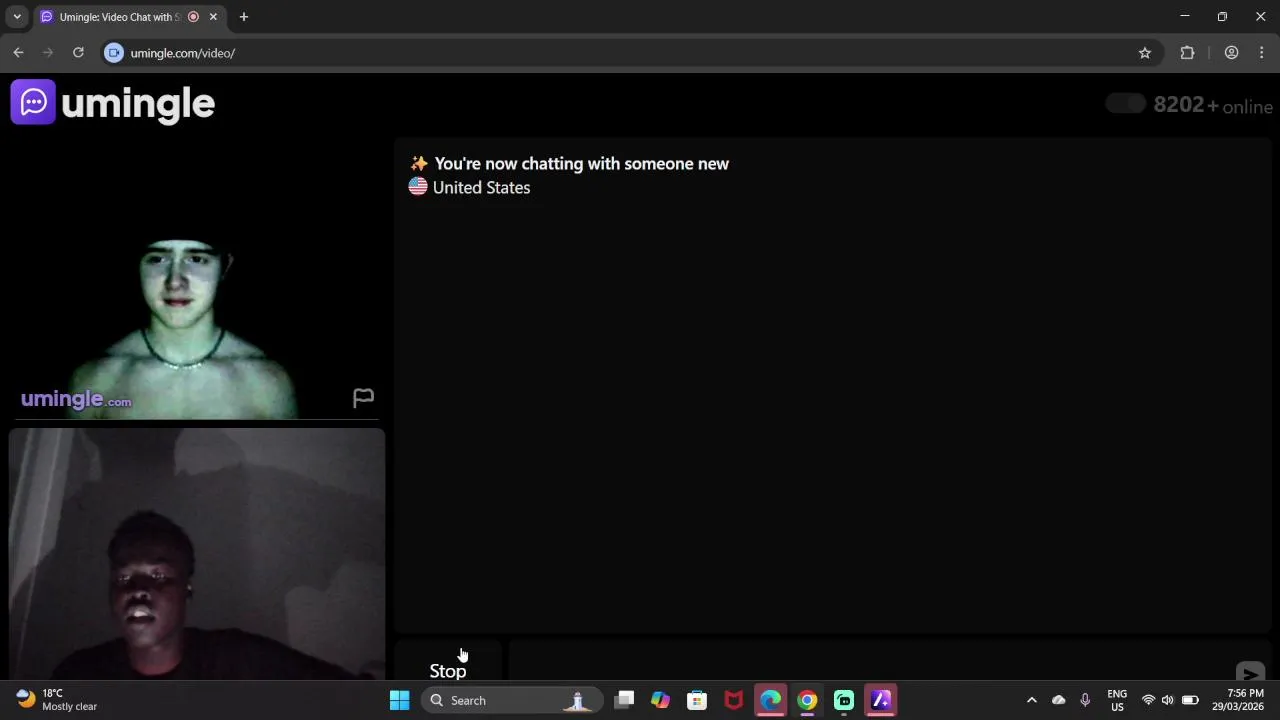The height and width of the screenshot is (720, 1280).
Task: Click the umingle.com label on stranger video
Action: (x=76, y=400)
